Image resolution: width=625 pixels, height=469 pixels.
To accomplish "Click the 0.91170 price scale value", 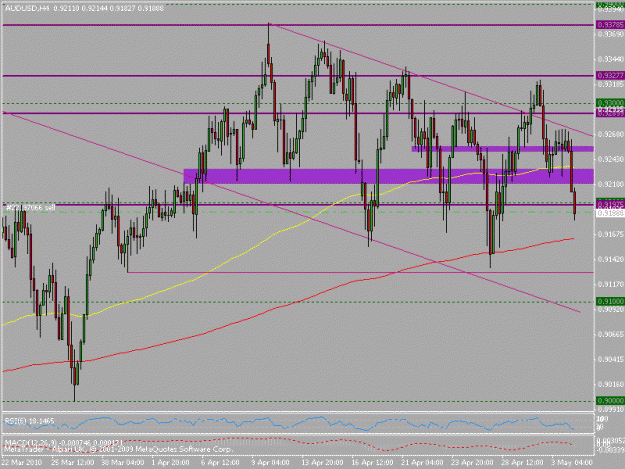I will (611, 285).
